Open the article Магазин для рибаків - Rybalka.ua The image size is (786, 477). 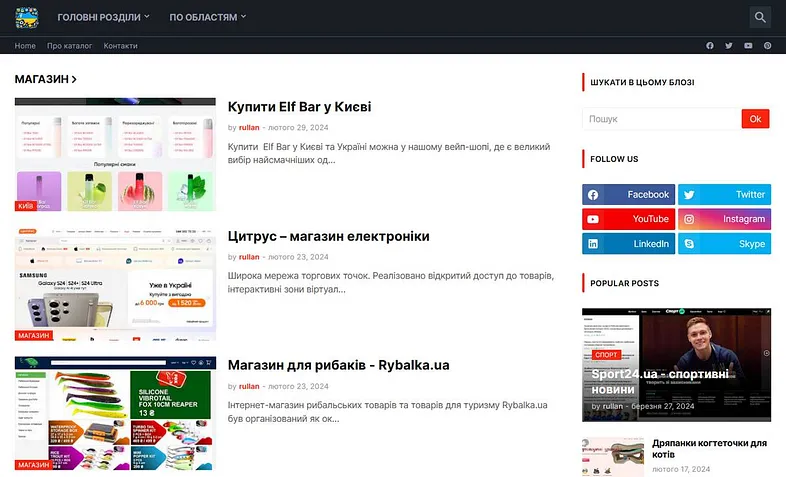[338, 365]
